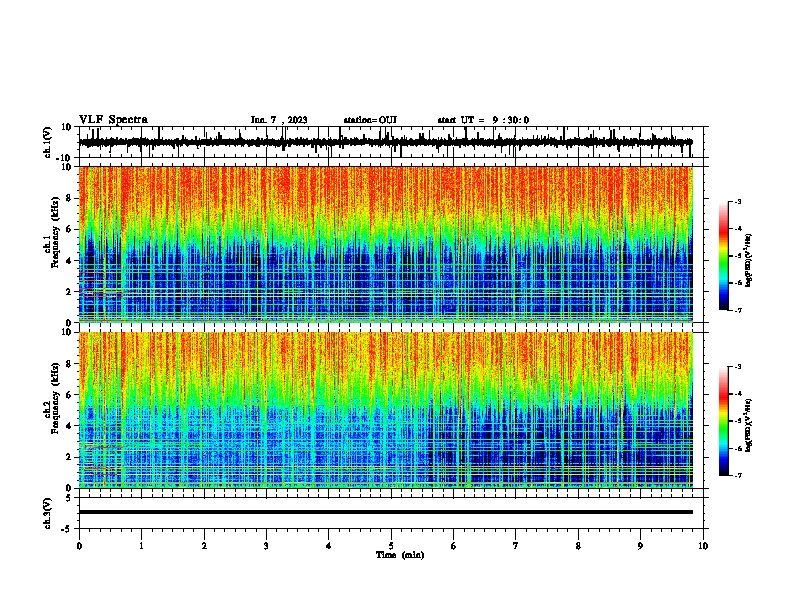
Task: Click time axis tick label "5"
Action: pos(391,546)
